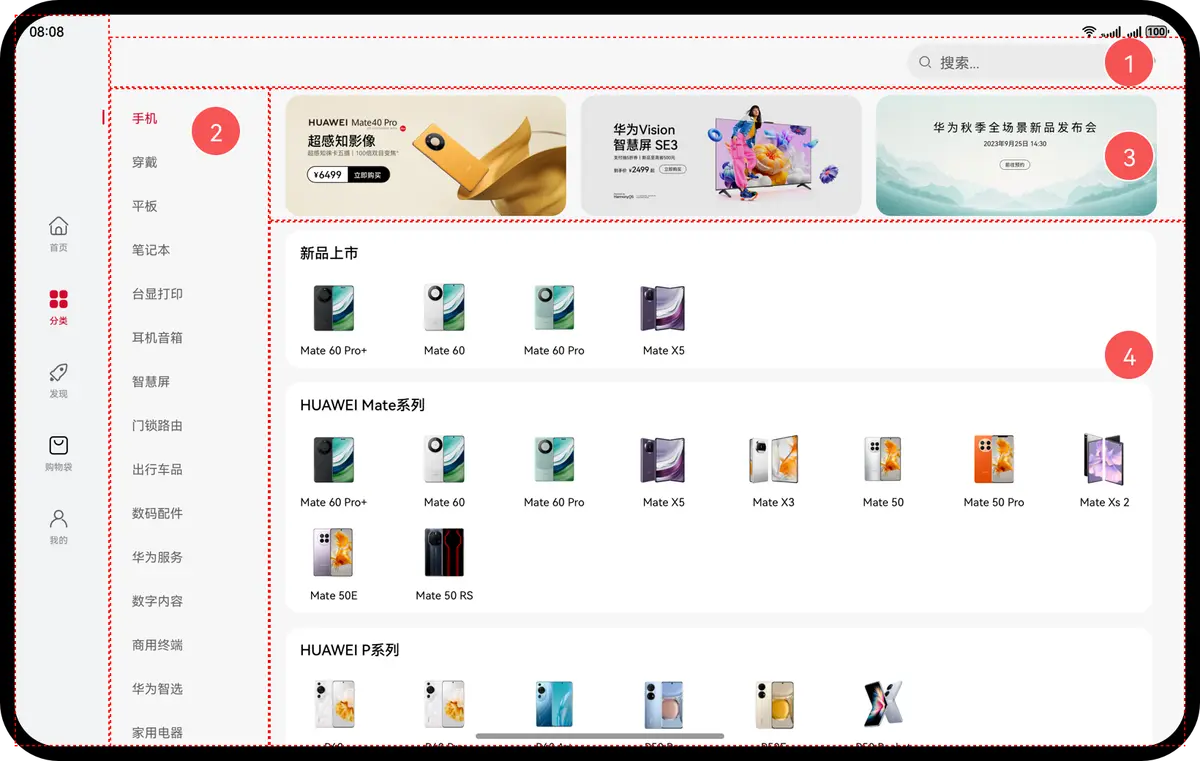
Task: Open the 我的 profile icon
Action: pos(59,519)
